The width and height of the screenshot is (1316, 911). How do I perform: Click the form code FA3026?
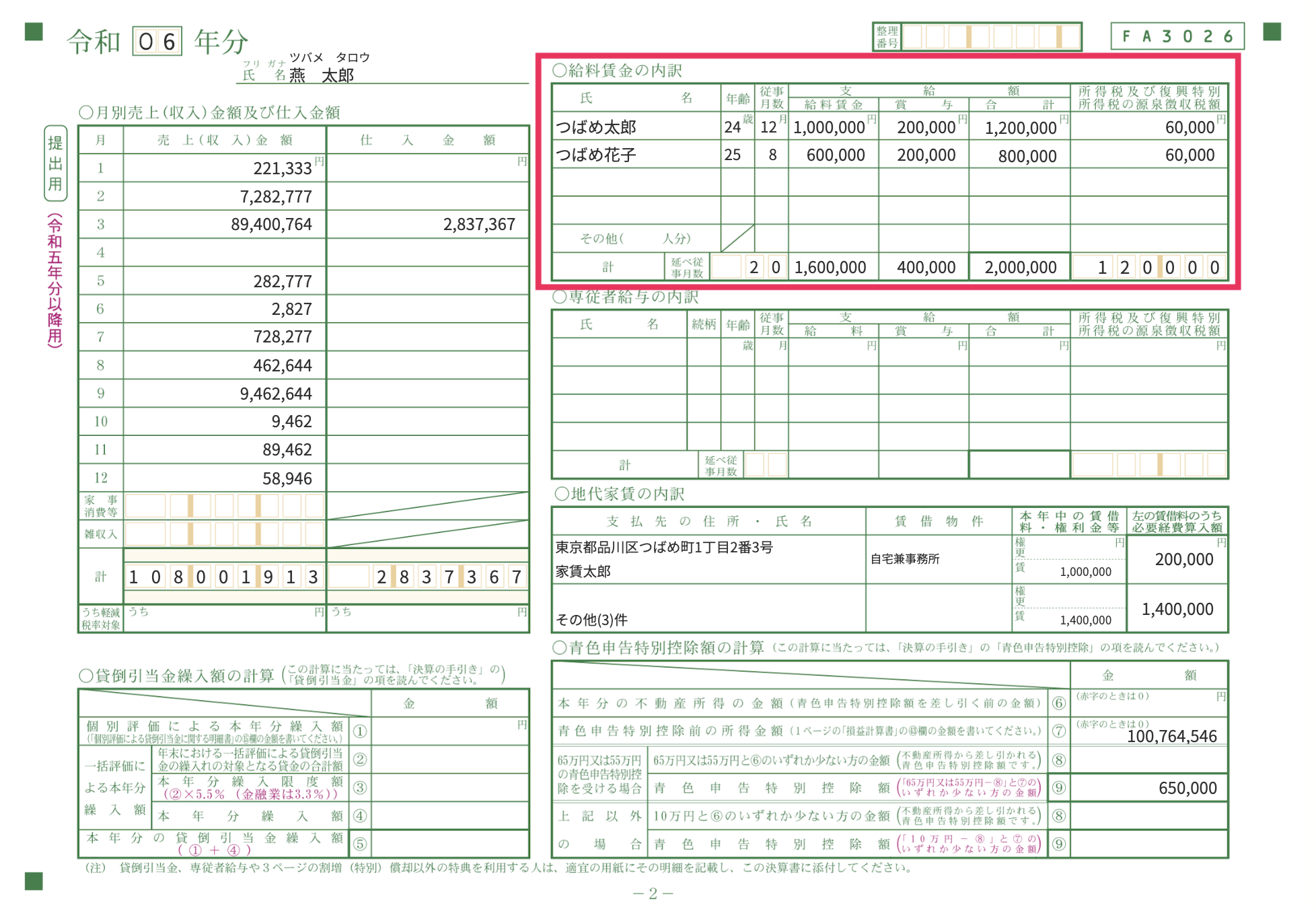1177,36
